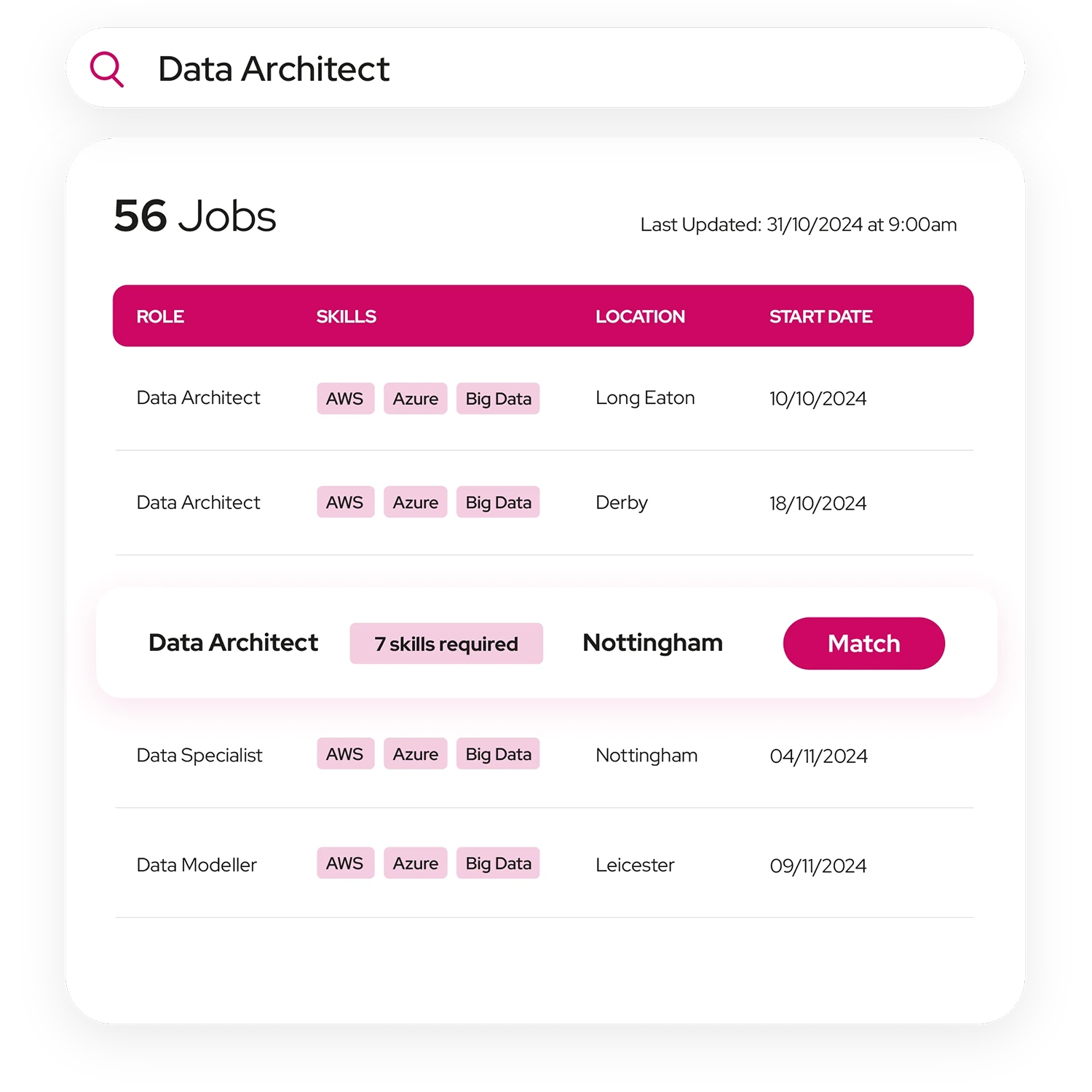The width and height of the screenshot is (1092, 1092).
Task: Click the magenta search magnifier icon
Action: coord(107,69)
